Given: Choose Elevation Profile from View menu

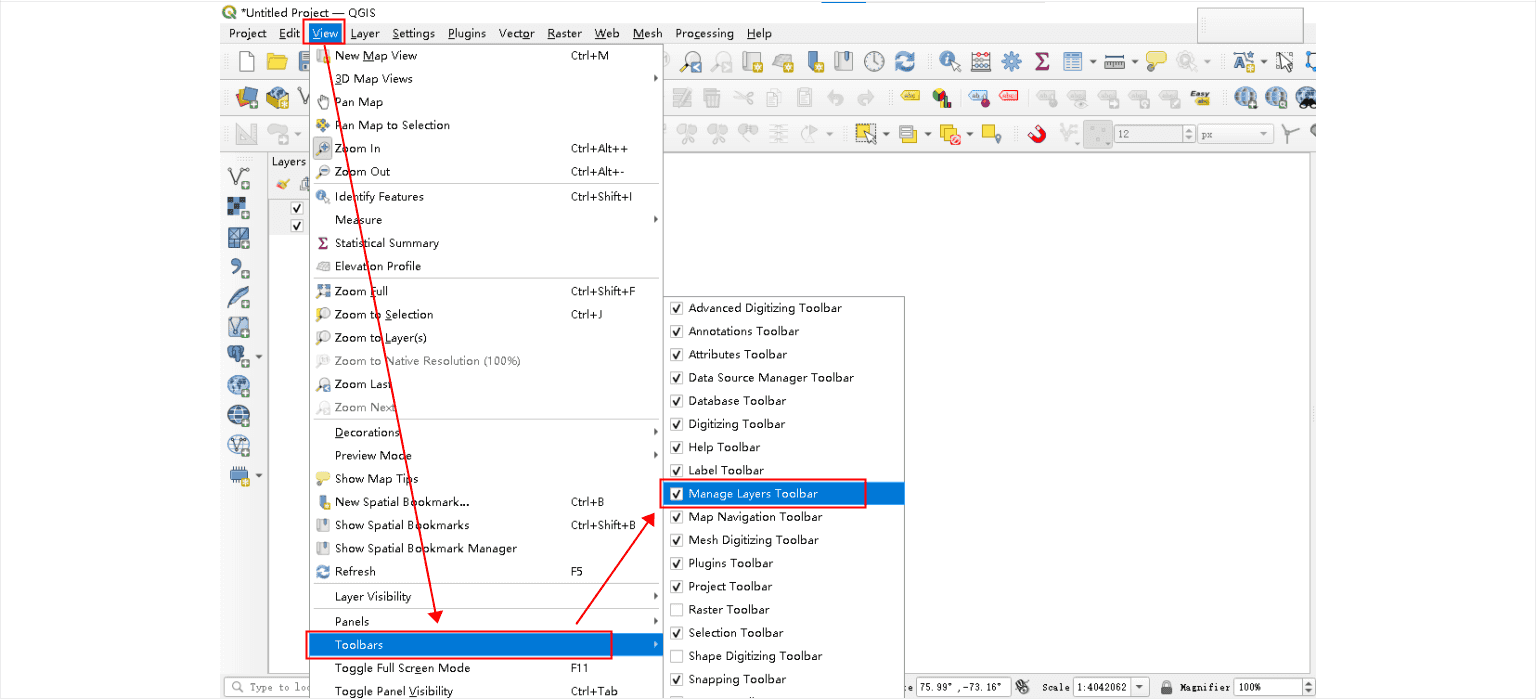Looking at the screenshot, I should point(486,267).
